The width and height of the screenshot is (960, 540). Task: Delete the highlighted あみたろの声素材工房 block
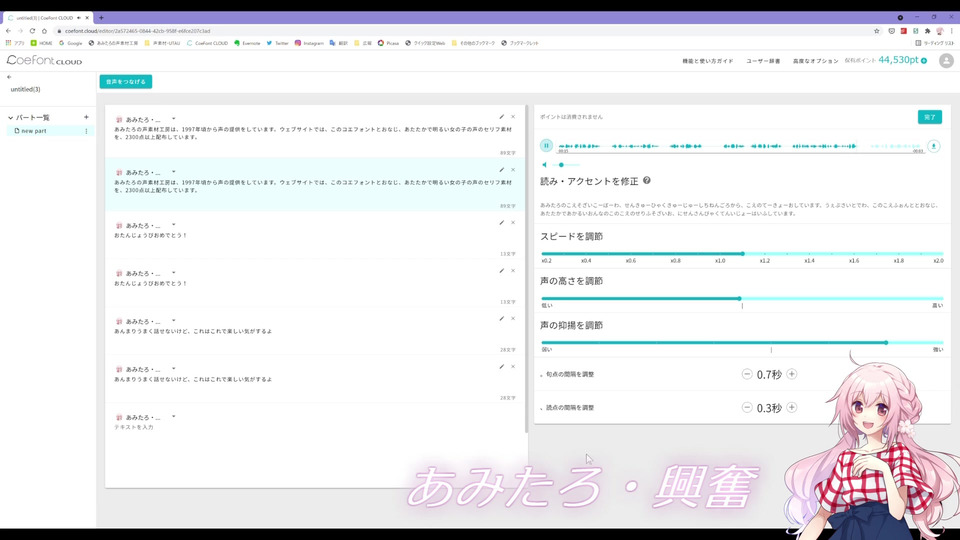513,170
